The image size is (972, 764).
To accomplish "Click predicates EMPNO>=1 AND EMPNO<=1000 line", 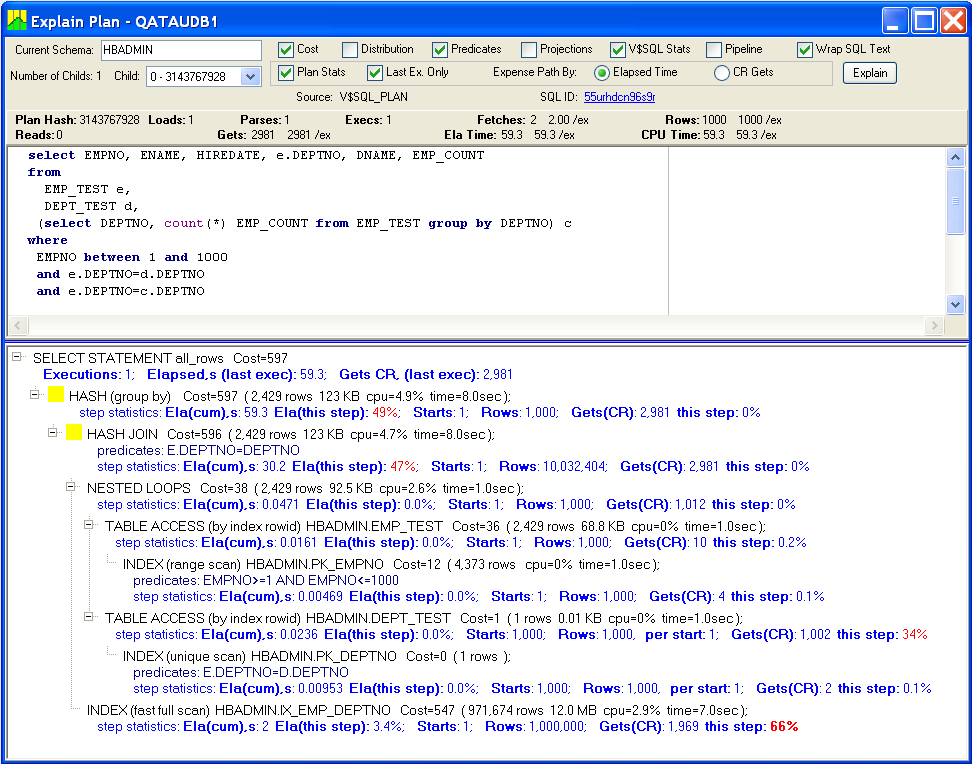I will click(266, 580).
